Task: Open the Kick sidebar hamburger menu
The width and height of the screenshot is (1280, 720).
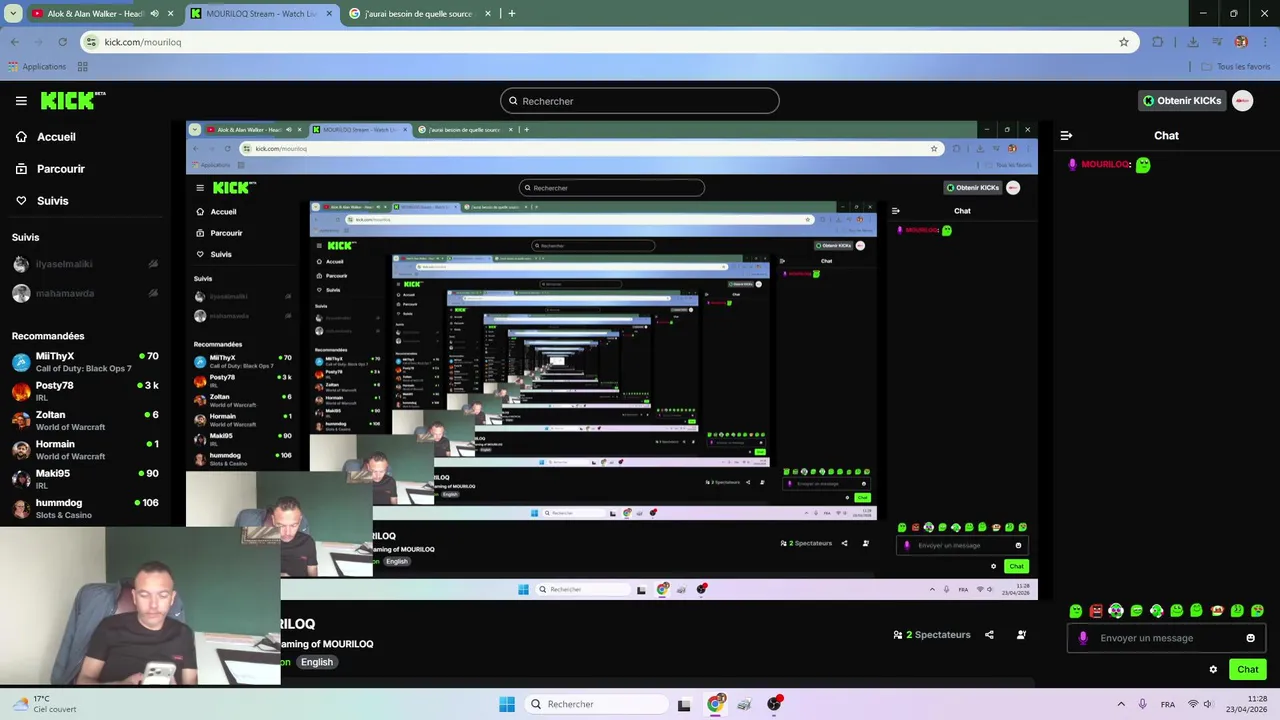Action: point(21,101)
